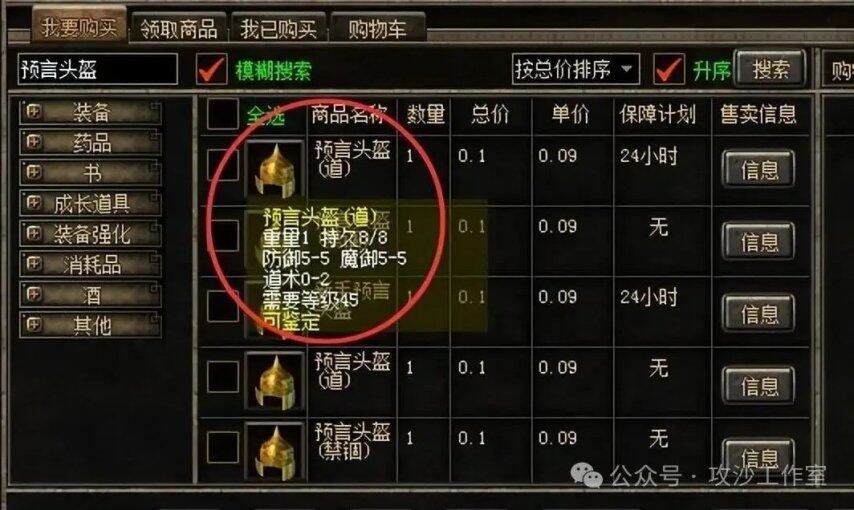
Task: Switch to the 领取商品 tab
Action: click(x=179, y=28)
